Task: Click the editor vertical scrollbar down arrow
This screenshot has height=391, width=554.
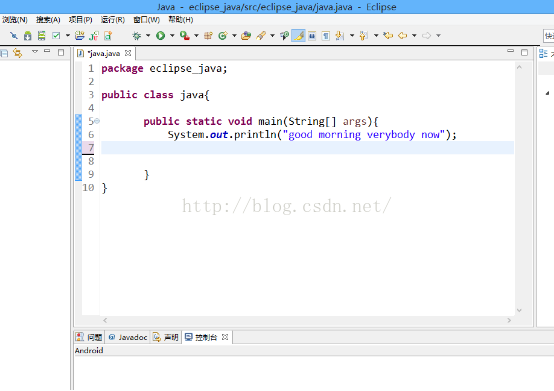Action: [519, 310]
